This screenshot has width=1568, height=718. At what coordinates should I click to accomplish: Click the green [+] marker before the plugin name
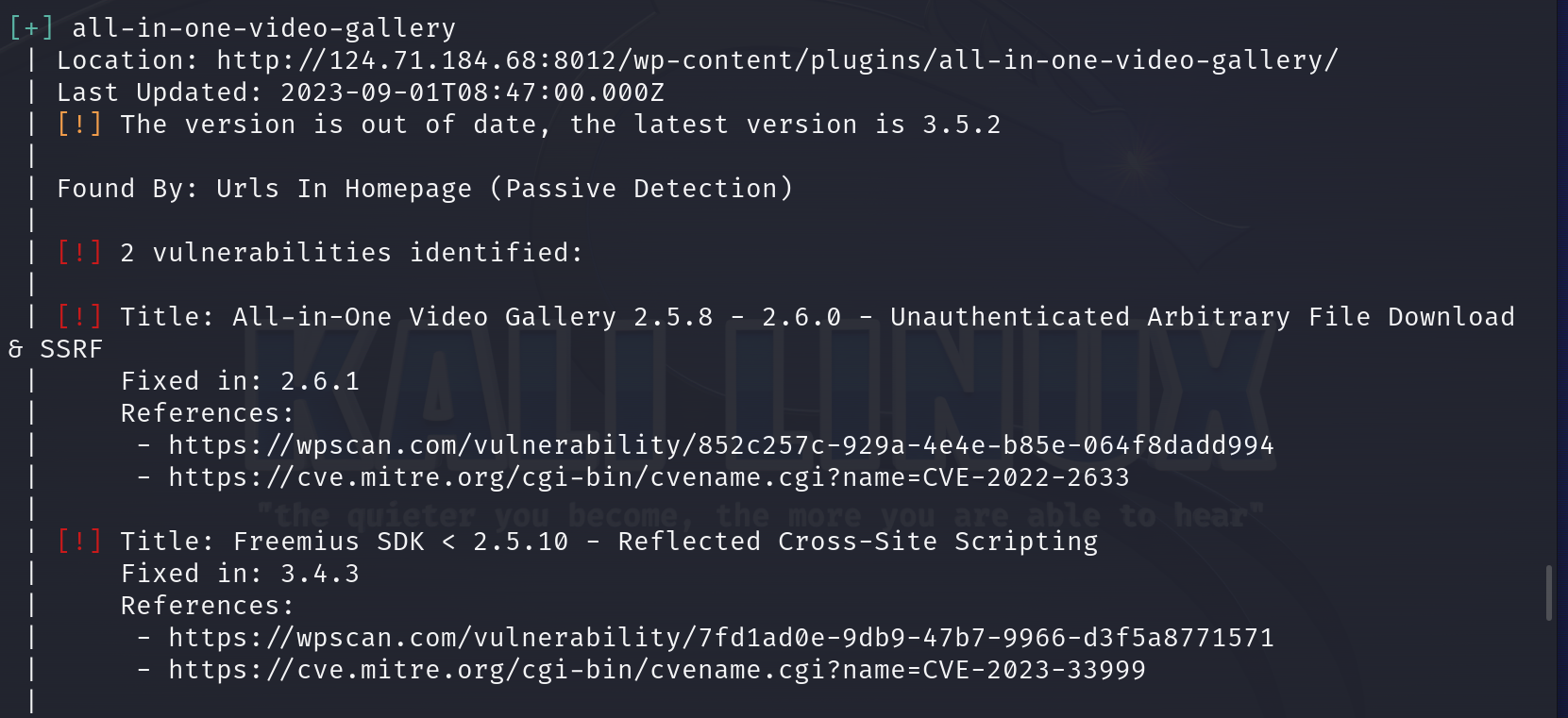point(31,28)
